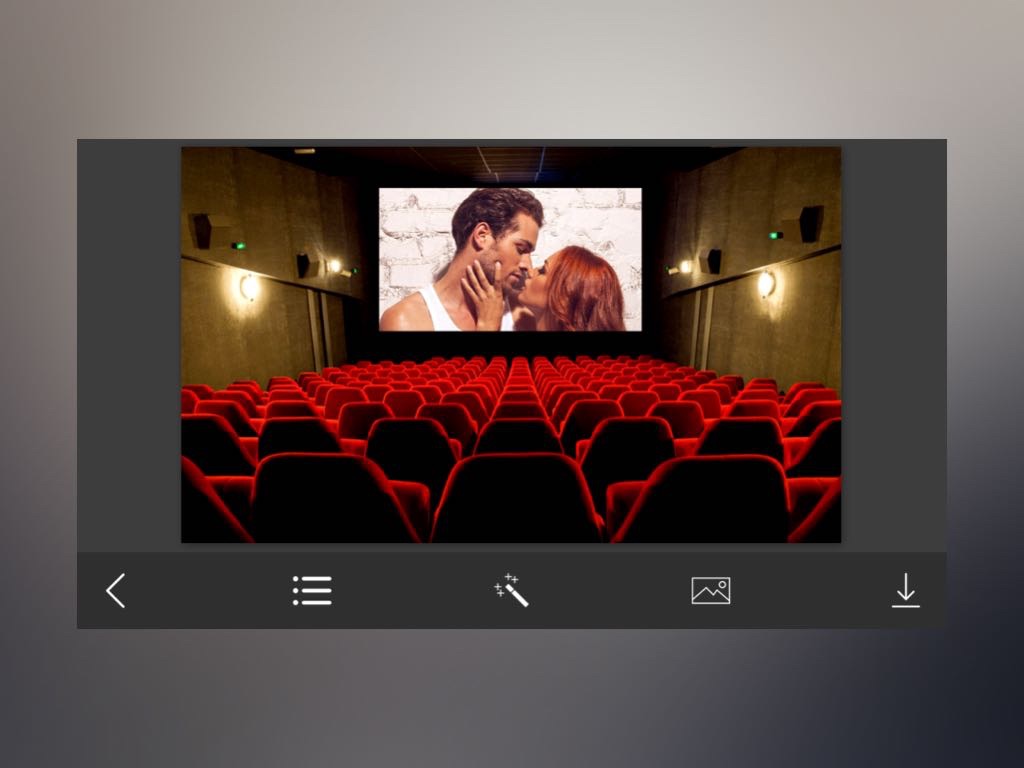This screenshot has height=768, width=1024.
Task: Go back using the left chevron arrow
Action: (116, 591)
